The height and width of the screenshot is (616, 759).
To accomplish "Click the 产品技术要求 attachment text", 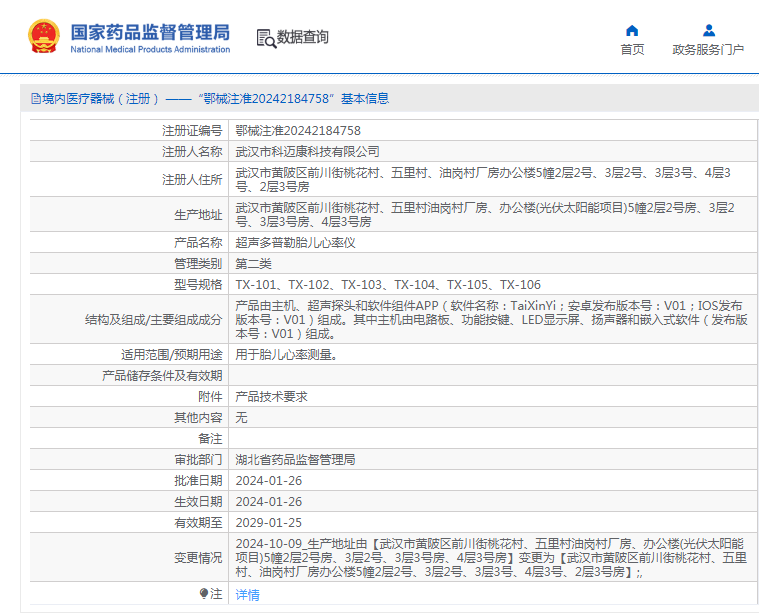I will click(271, 397).
